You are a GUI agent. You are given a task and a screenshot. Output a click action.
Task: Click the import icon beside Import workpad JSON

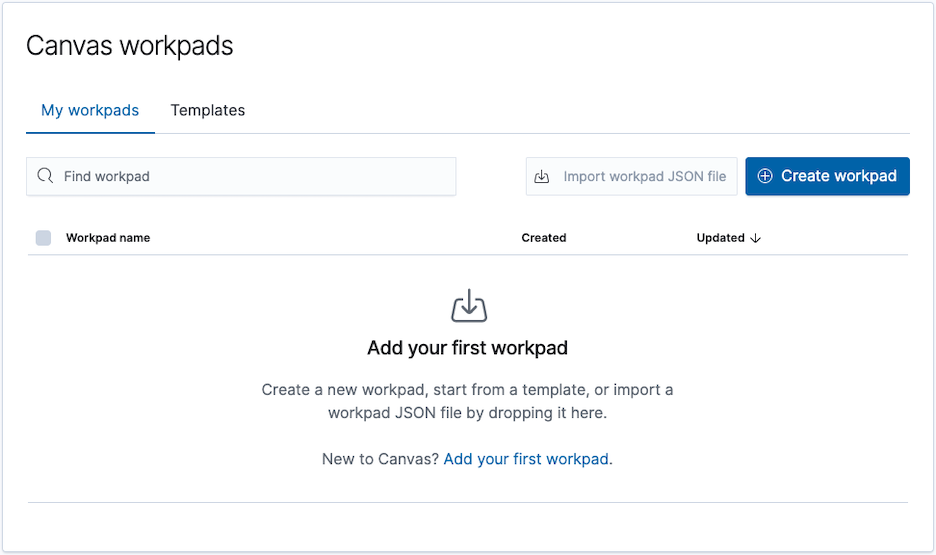(542, 176)
